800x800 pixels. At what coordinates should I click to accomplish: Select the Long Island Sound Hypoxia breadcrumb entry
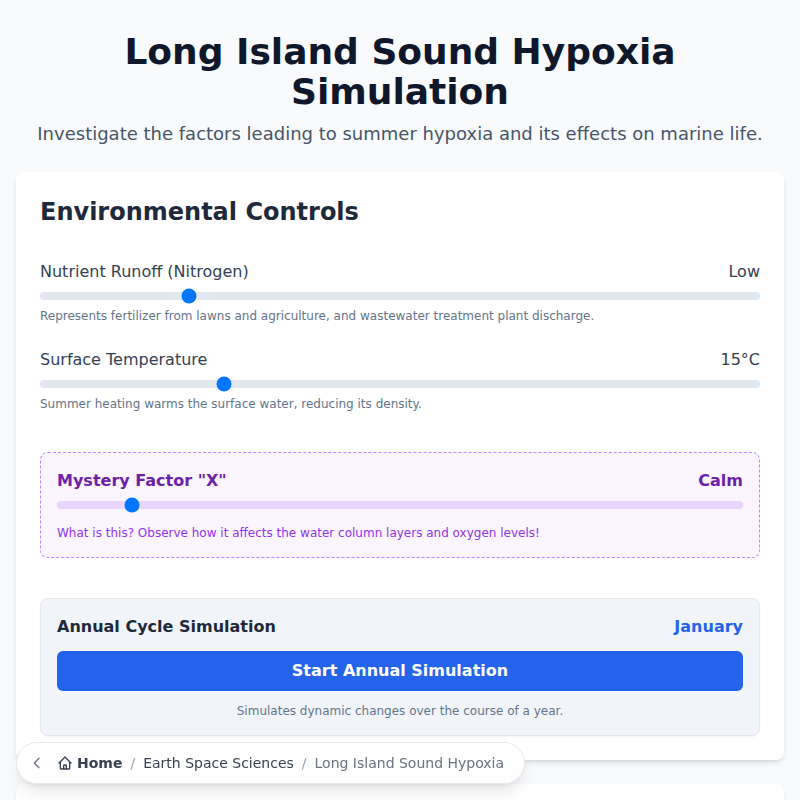(x=409, y=762)
